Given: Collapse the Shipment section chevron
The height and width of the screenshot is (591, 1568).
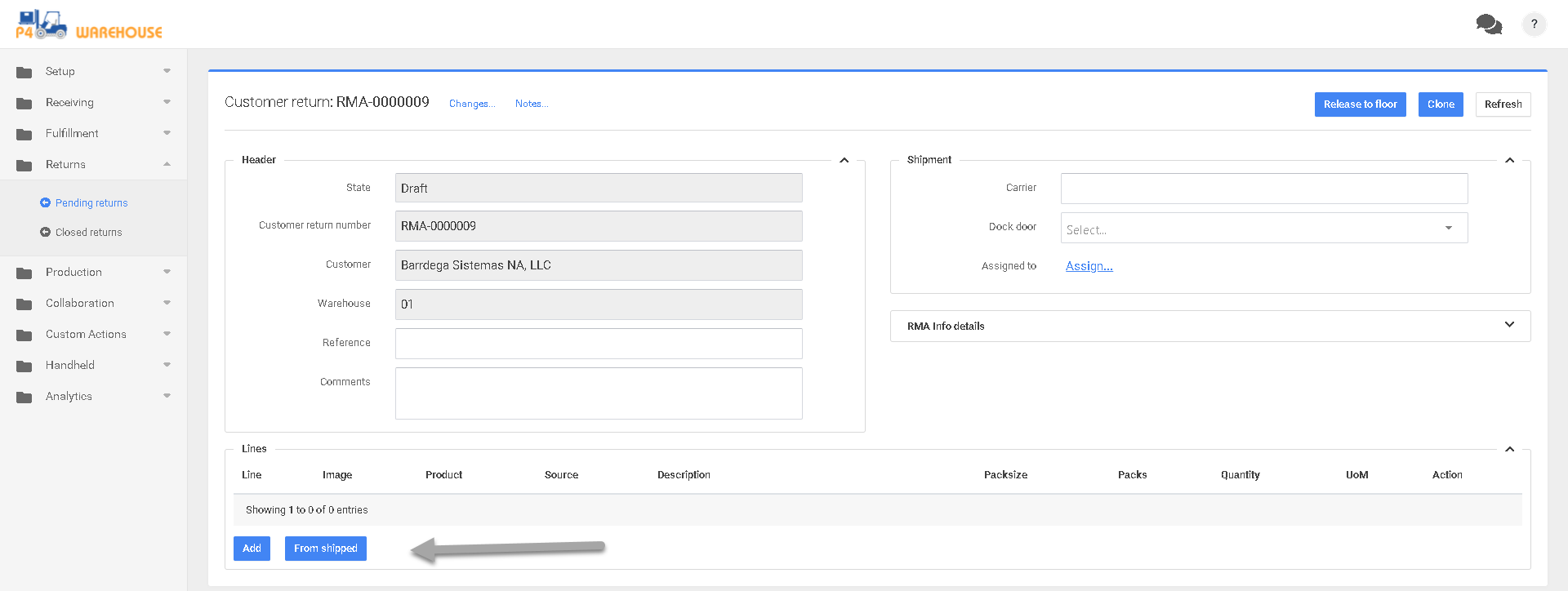Looking at the screenshot, I should [x=1509, y=160].
